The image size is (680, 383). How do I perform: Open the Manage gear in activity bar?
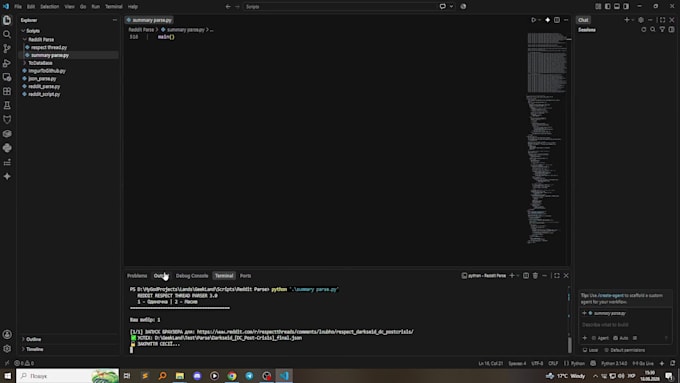point(7,349)
